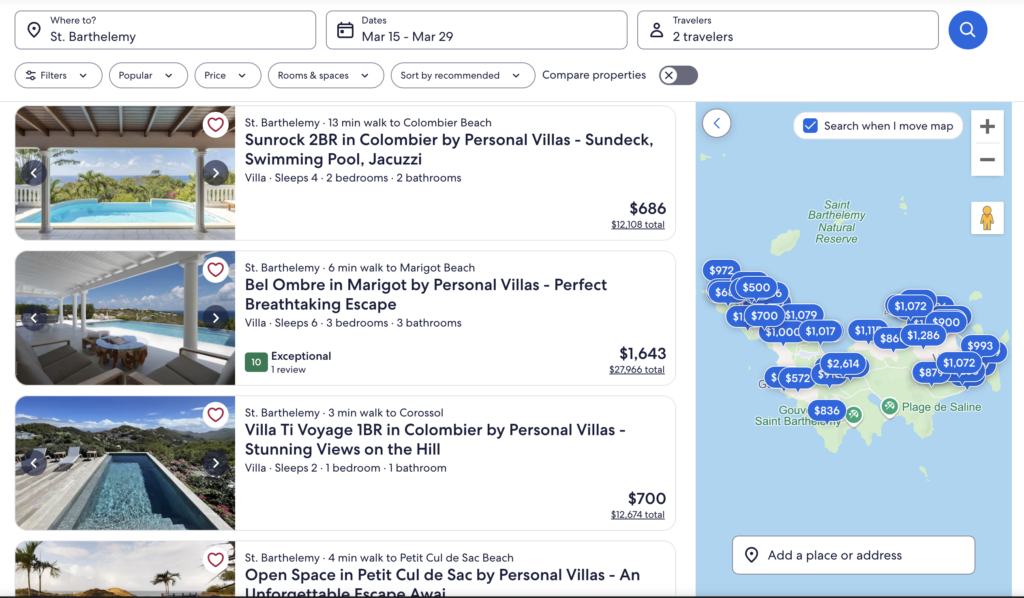Screen dimensions: 1024x598
Task: Open Bel Ombre in Marigot listing title
Action: 426,294
